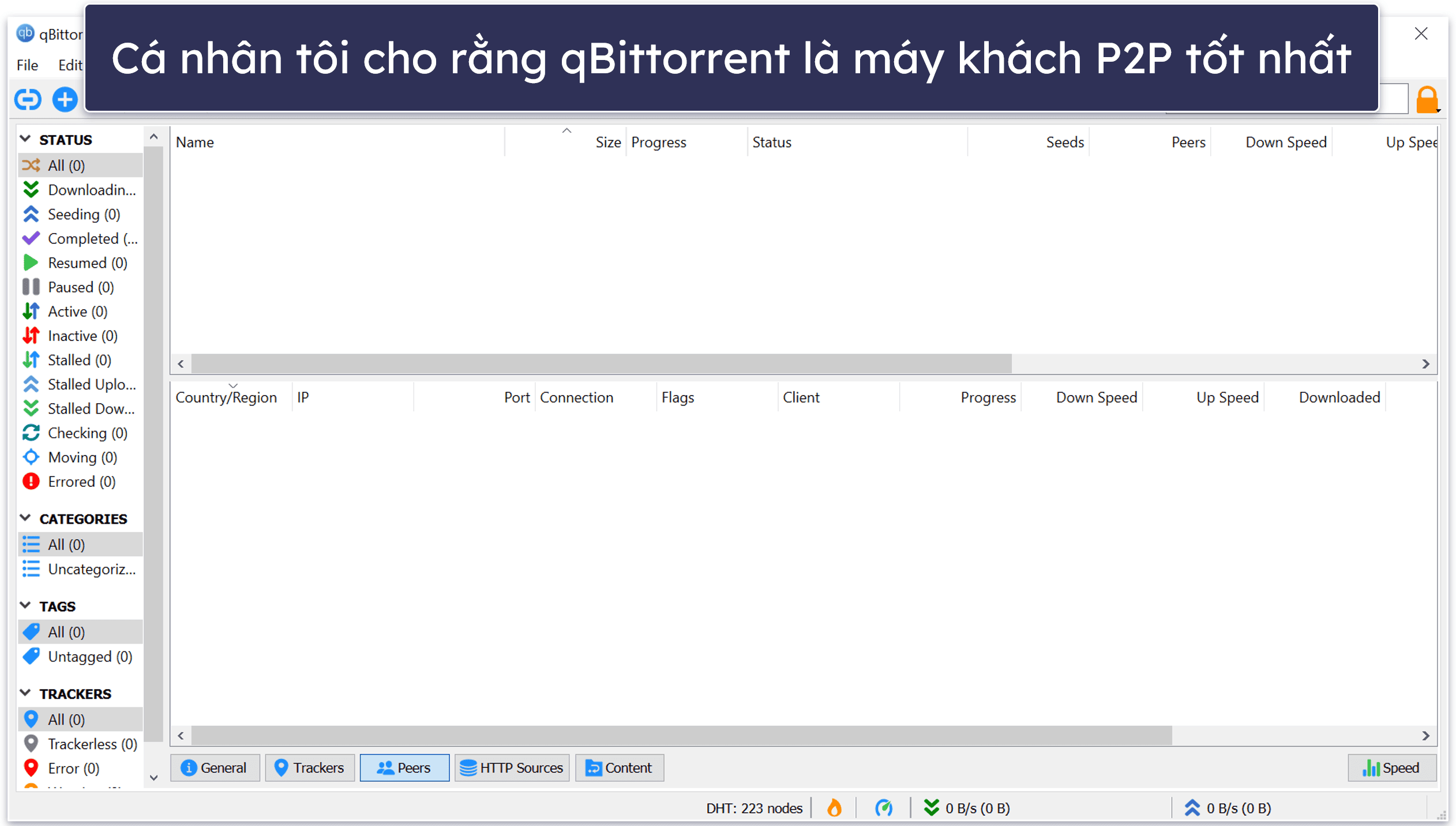Collapse the STATUS section
Image resolution: width=1456 pixels, height=826 pixels.
(x=25, y=139)
